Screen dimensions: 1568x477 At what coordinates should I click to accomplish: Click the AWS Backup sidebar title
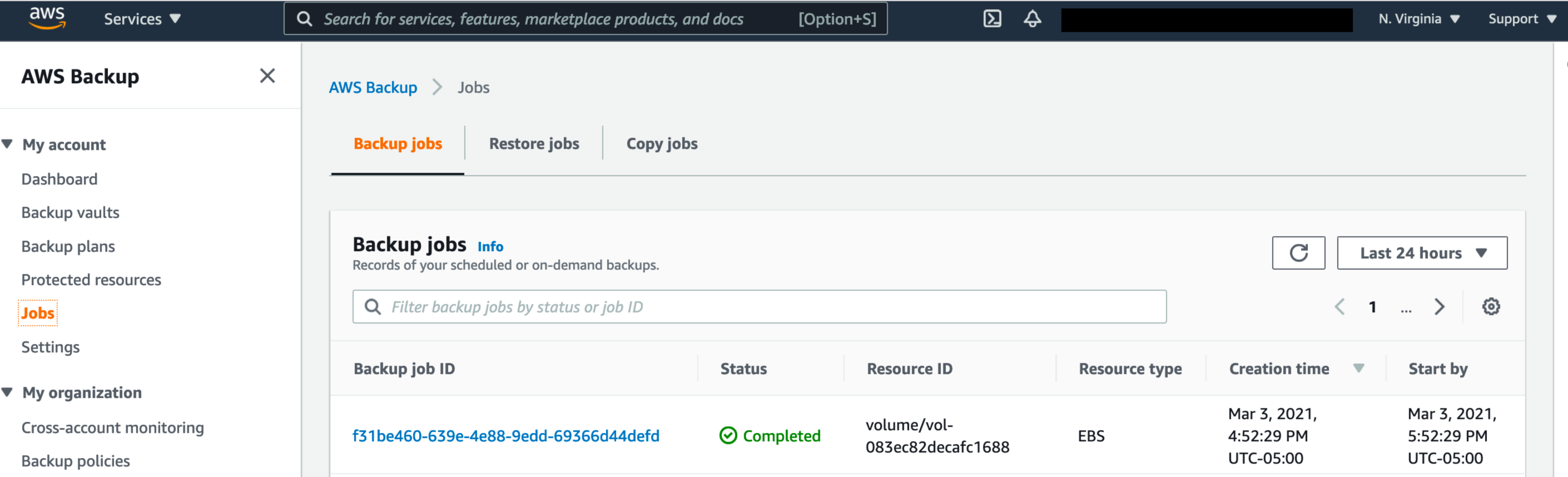[x=80, y=77]
